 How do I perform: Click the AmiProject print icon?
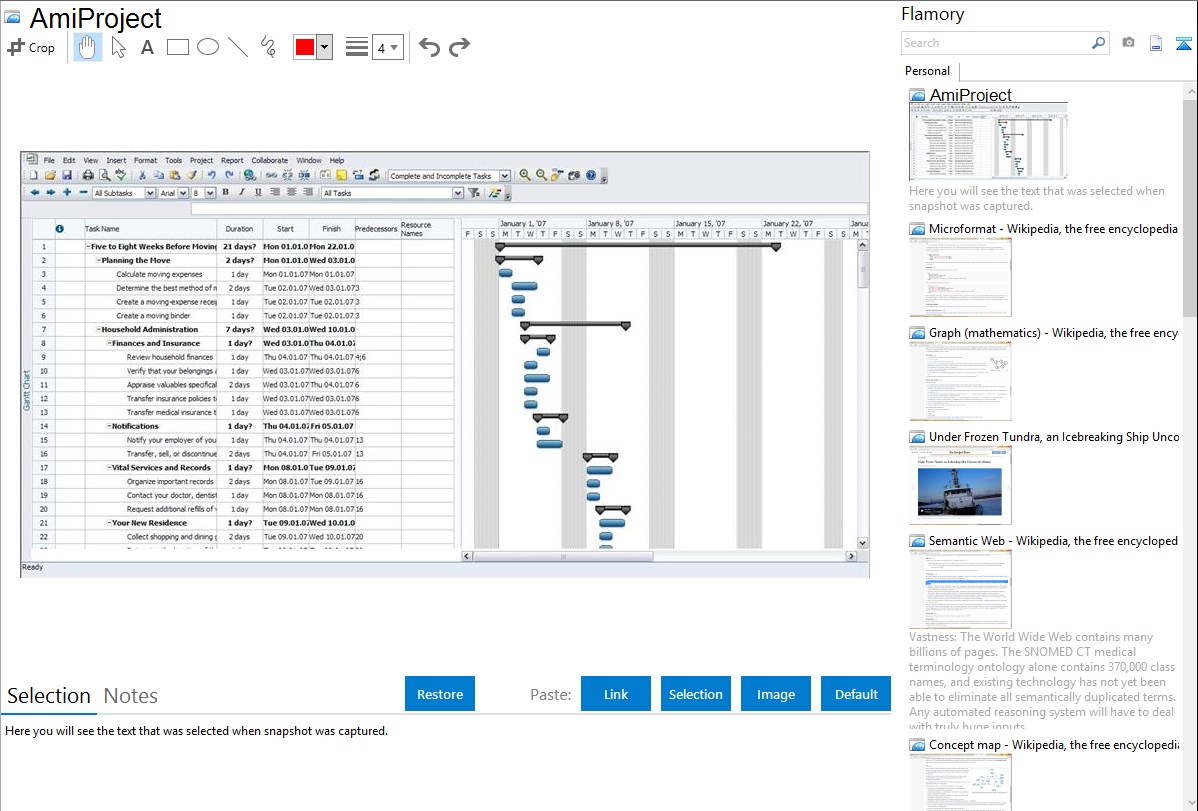tap(88, 176)
